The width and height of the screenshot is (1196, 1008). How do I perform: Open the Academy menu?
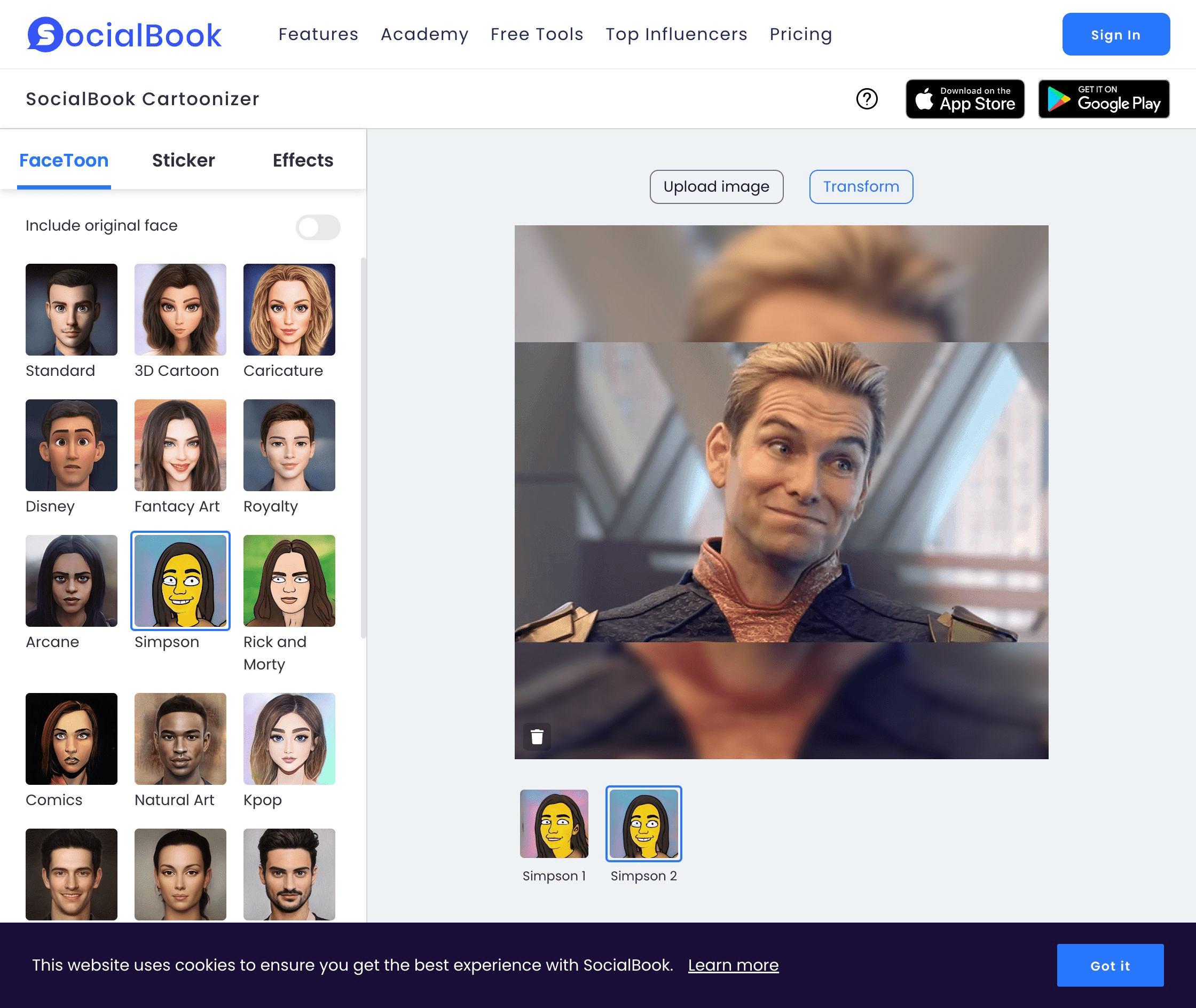click(424, 34)
